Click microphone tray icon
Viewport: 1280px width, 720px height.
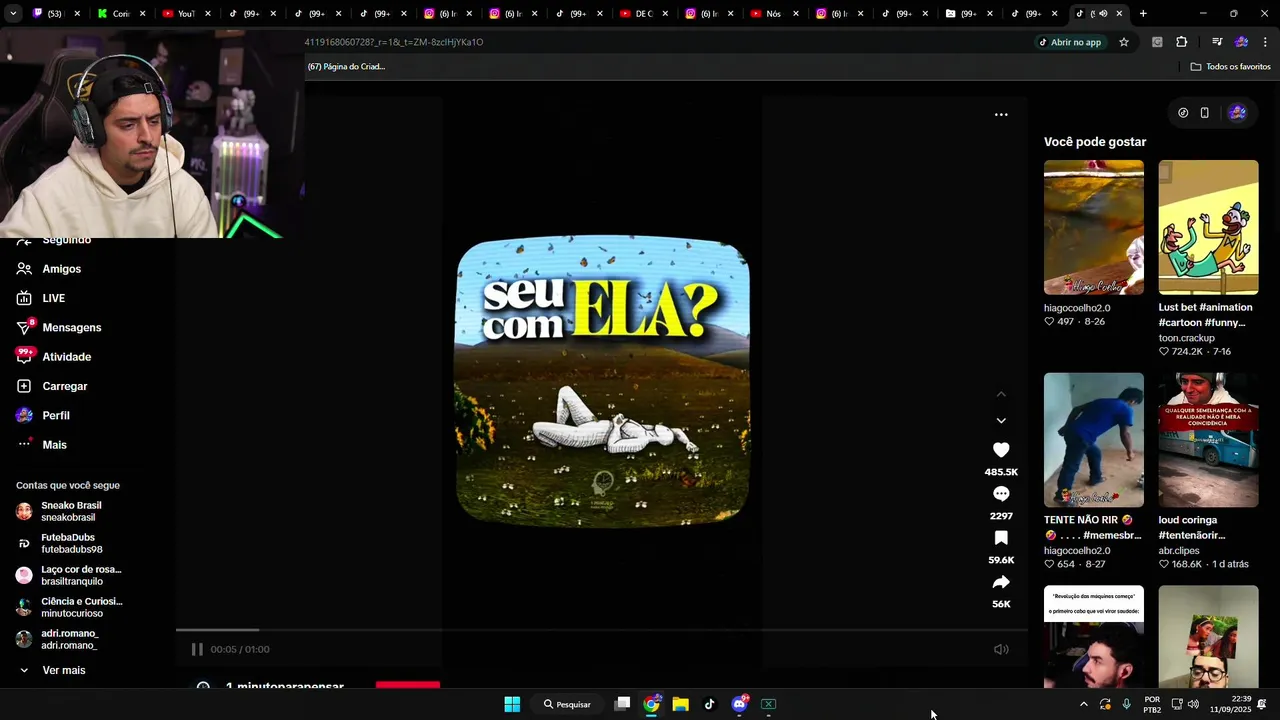pos(1127,704)
